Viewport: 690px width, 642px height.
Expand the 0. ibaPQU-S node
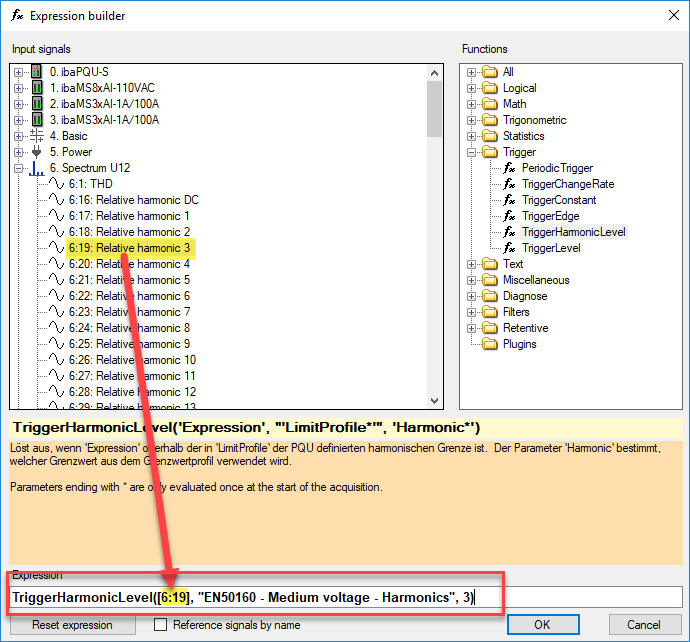pyautogui.click(x=18, y=72)
